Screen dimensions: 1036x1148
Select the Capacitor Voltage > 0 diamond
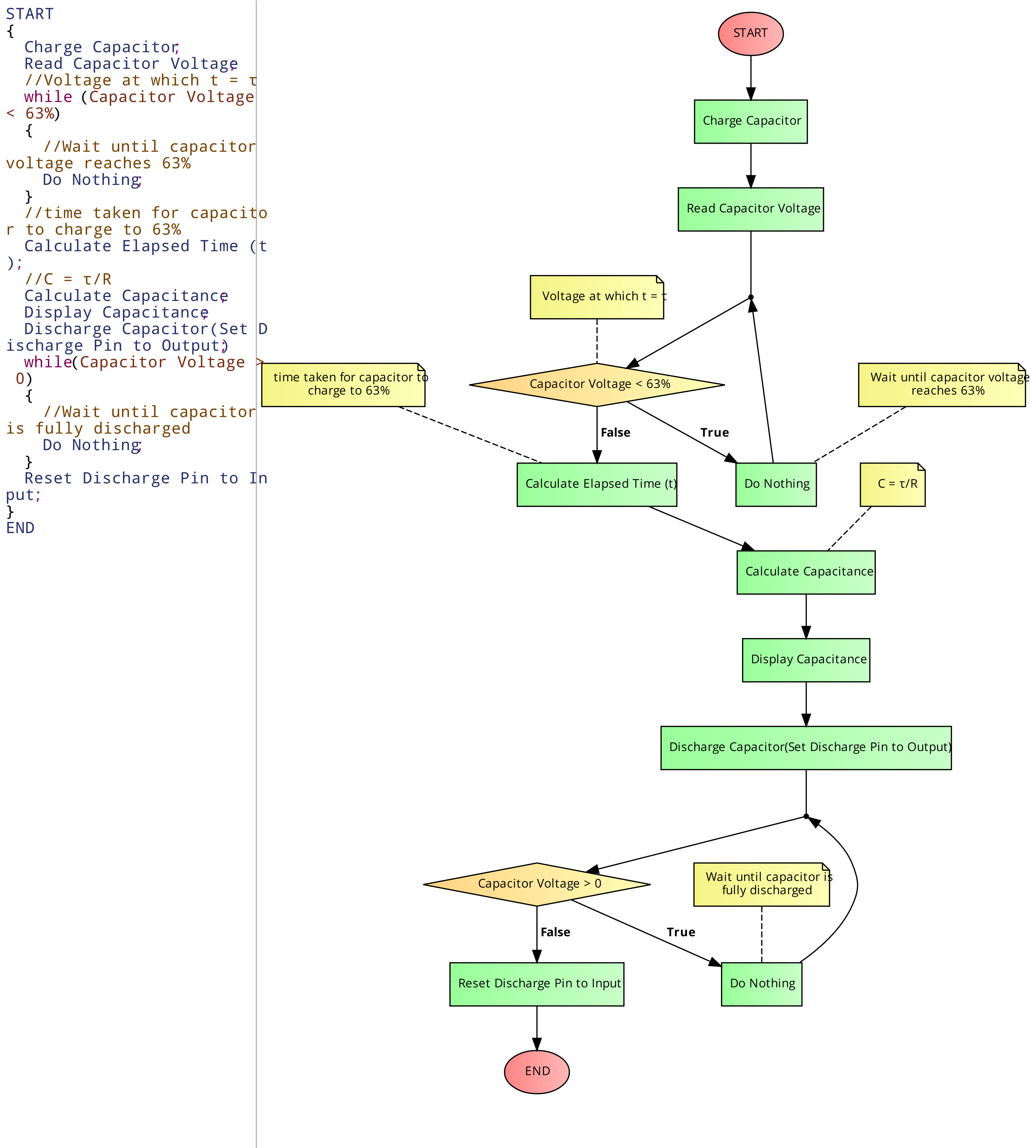coord(536,884)
